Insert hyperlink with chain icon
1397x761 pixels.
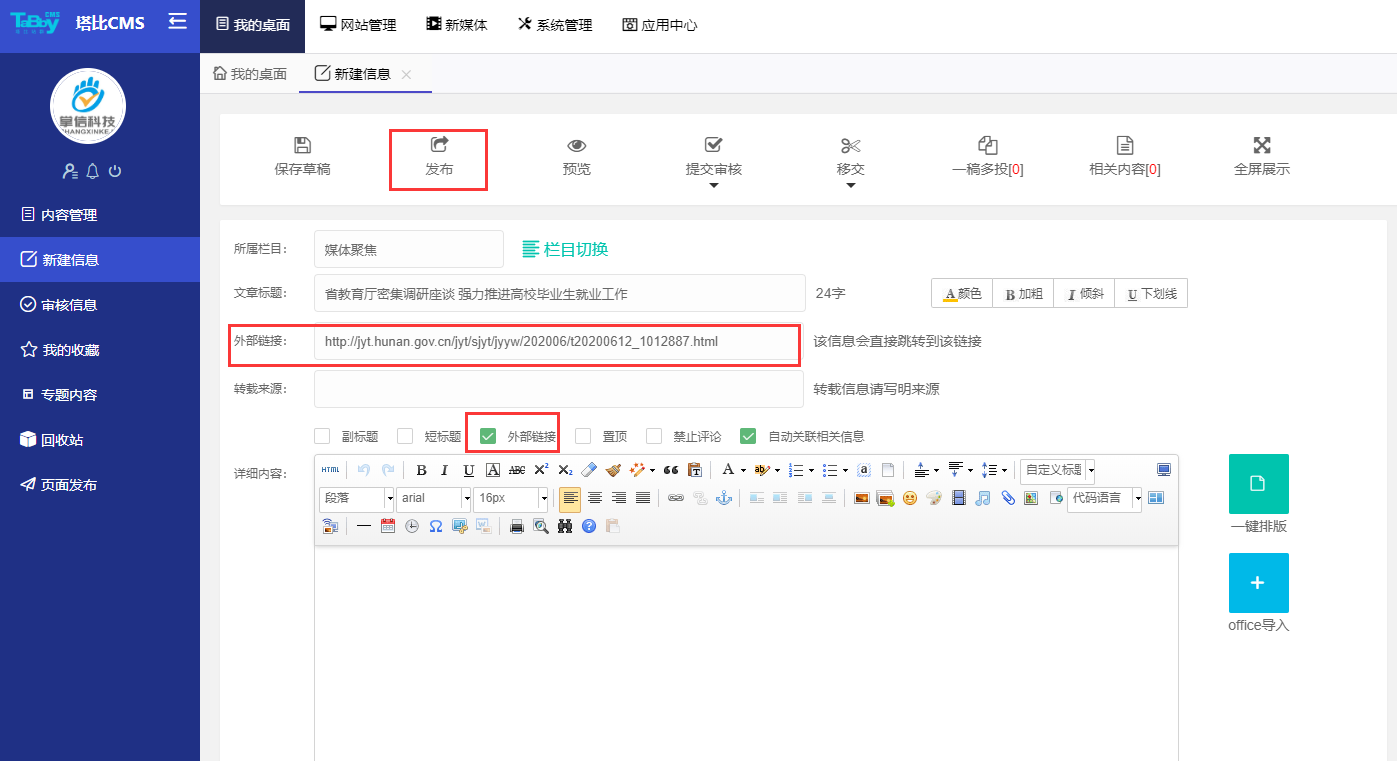click(676, 497)
